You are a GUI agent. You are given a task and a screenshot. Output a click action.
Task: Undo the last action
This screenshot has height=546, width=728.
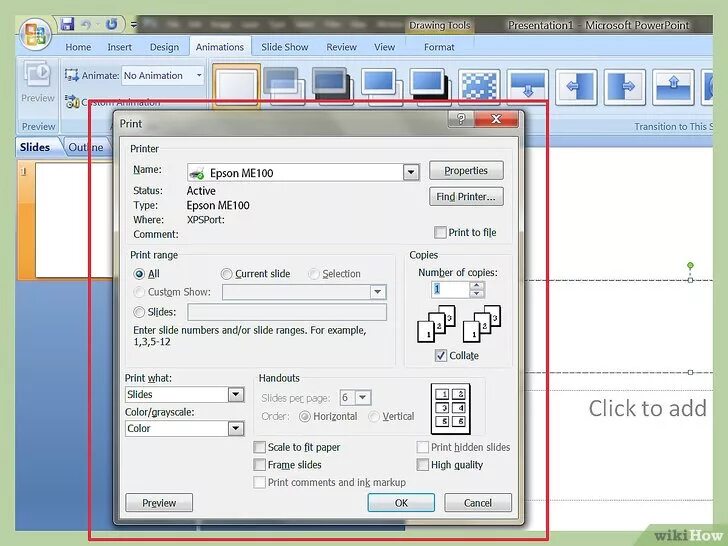tap(86, 24)
